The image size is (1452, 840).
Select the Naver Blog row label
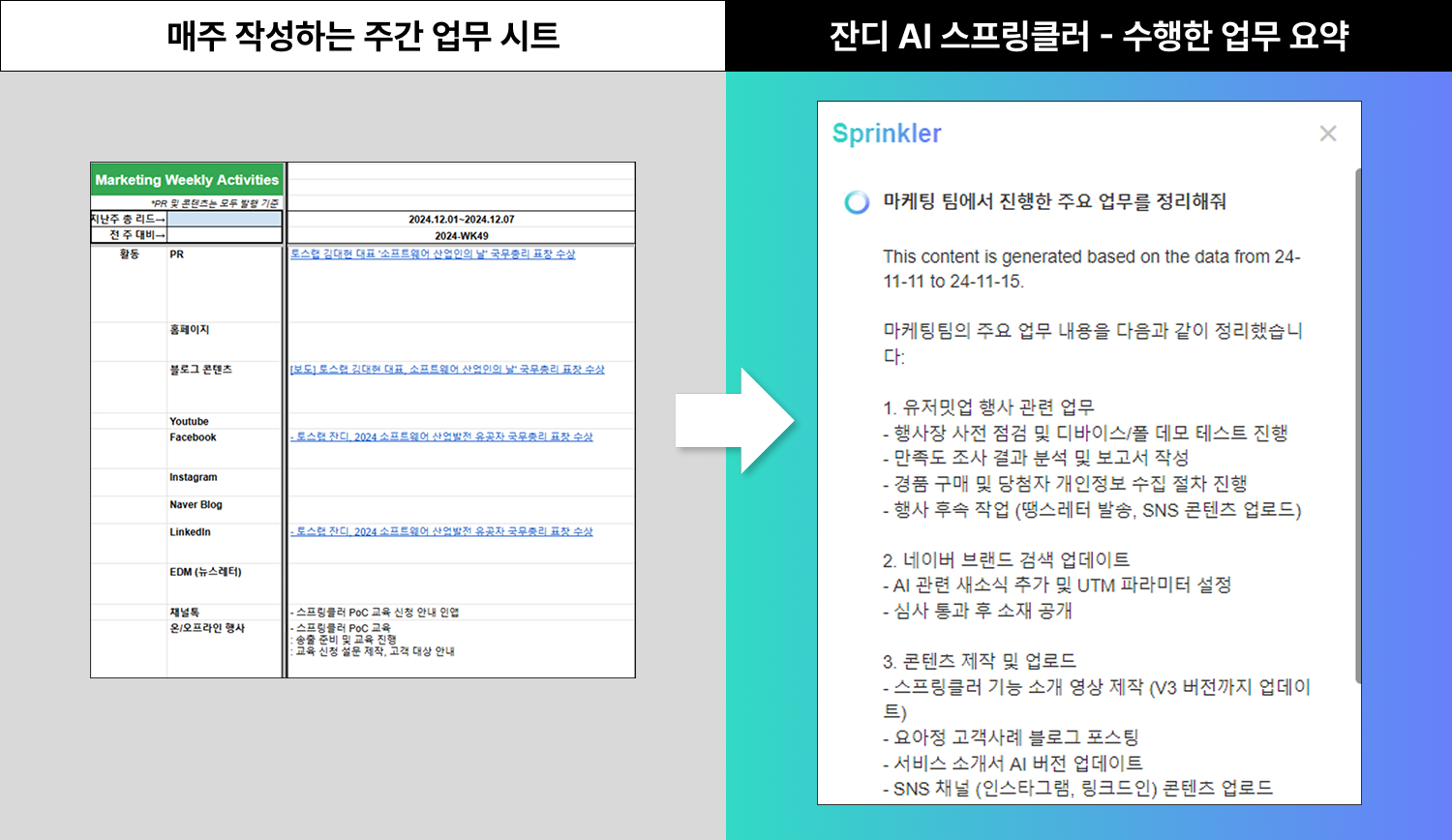[196, 505]
